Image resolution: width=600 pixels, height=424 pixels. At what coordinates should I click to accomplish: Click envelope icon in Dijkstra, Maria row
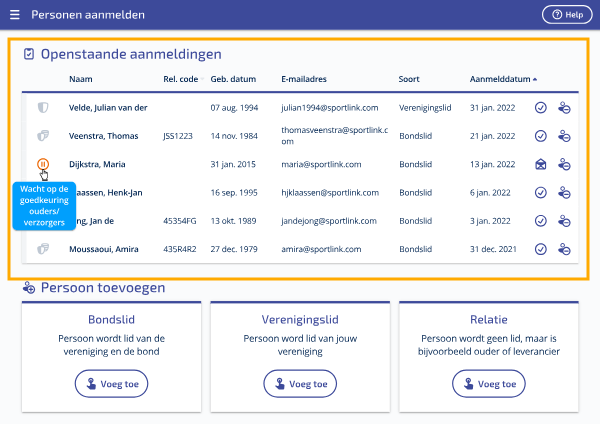[x=540, y=164]
